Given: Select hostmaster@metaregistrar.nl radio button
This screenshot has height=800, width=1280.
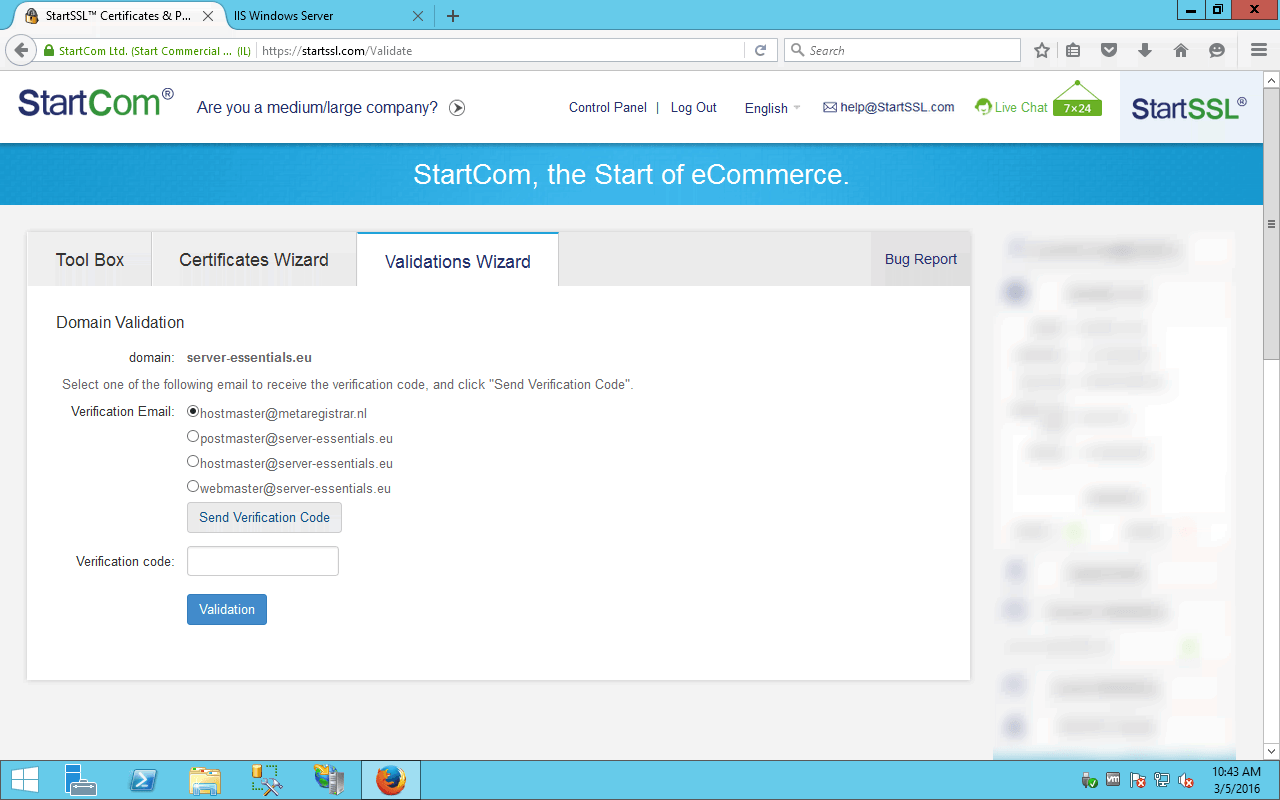Looking at the screenshot, I should [193, 411].
